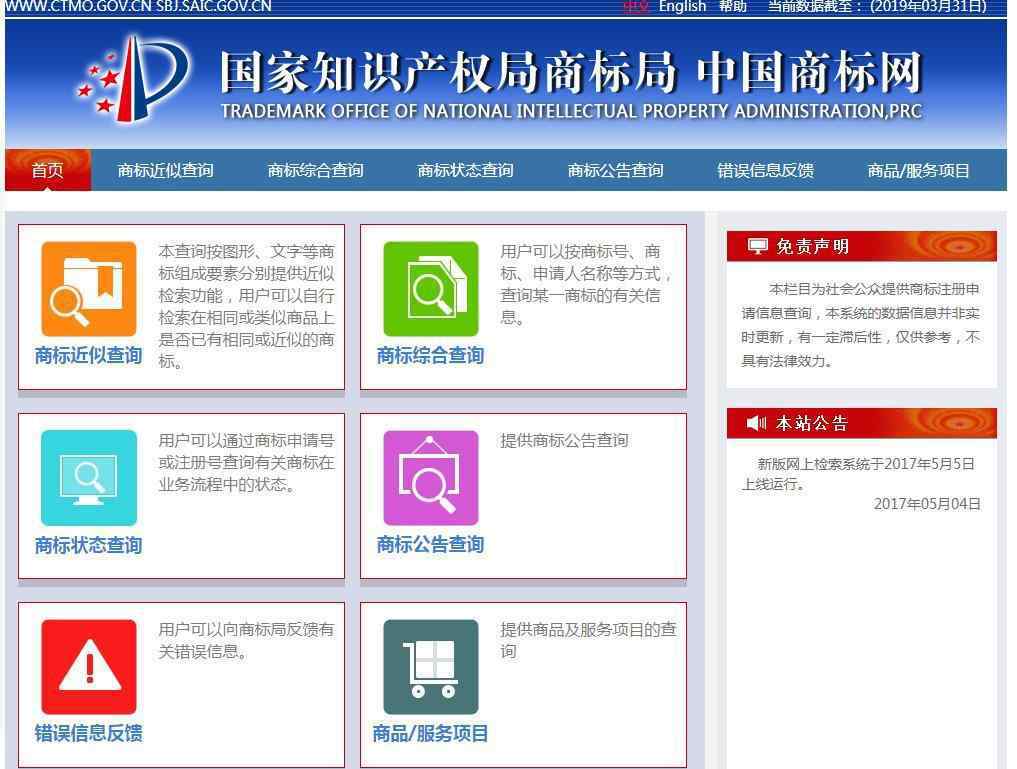Open 商标综合查询 in the navigation bar

(316, 171)
